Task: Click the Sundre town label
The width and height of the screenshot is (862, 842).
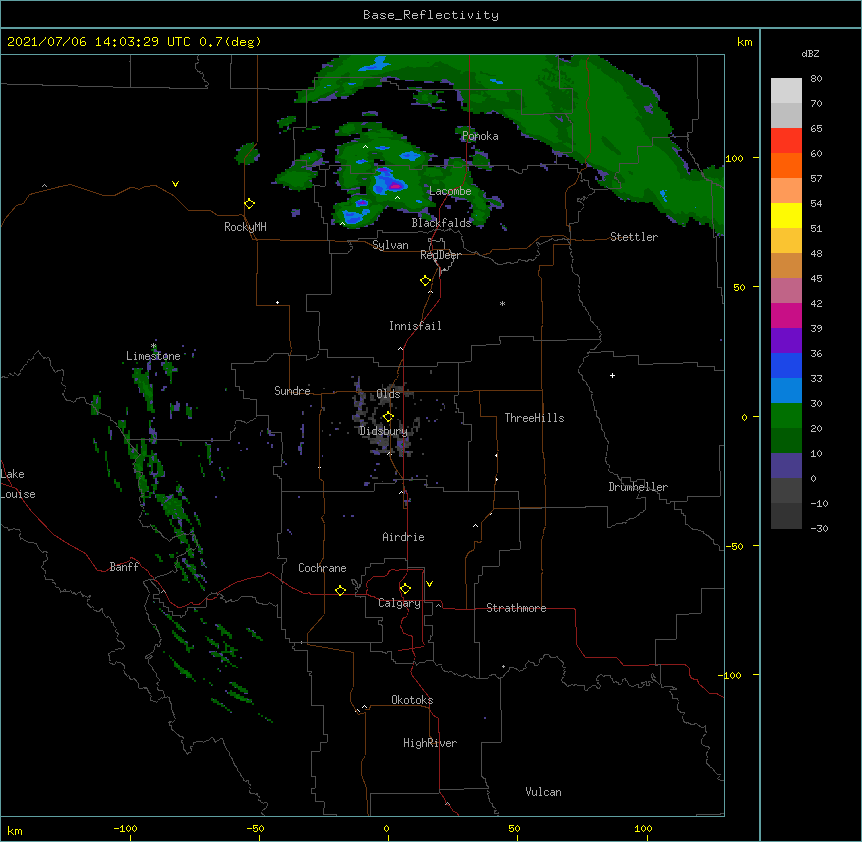Action: pyautogui.click(x=292, y=391)
